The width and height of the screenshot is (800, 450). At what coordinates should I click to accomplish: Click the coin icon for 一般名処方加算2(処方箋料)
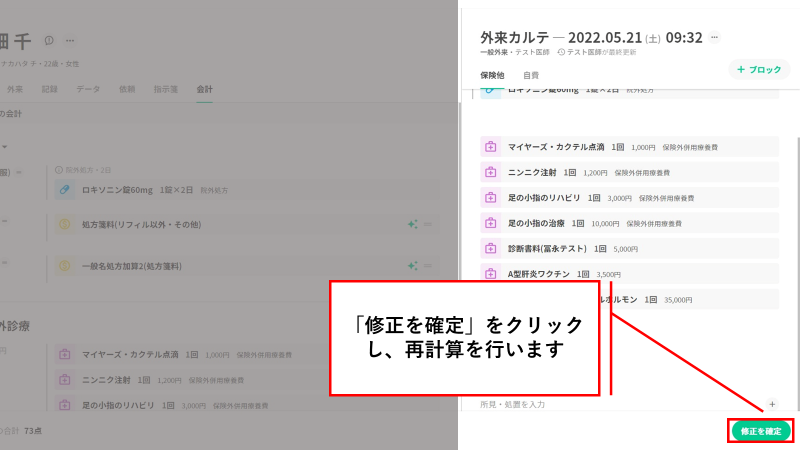pyautogui.click(x=64, y=266)
